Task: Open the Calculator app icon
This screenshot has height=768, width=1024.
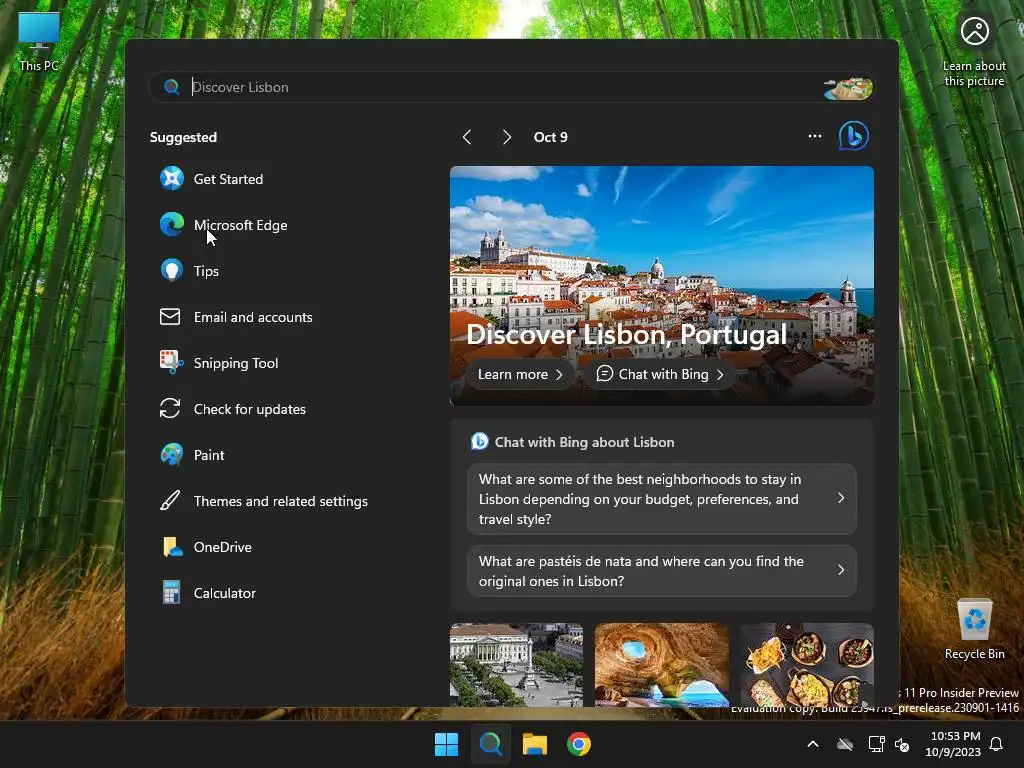Action: (172, 592)
